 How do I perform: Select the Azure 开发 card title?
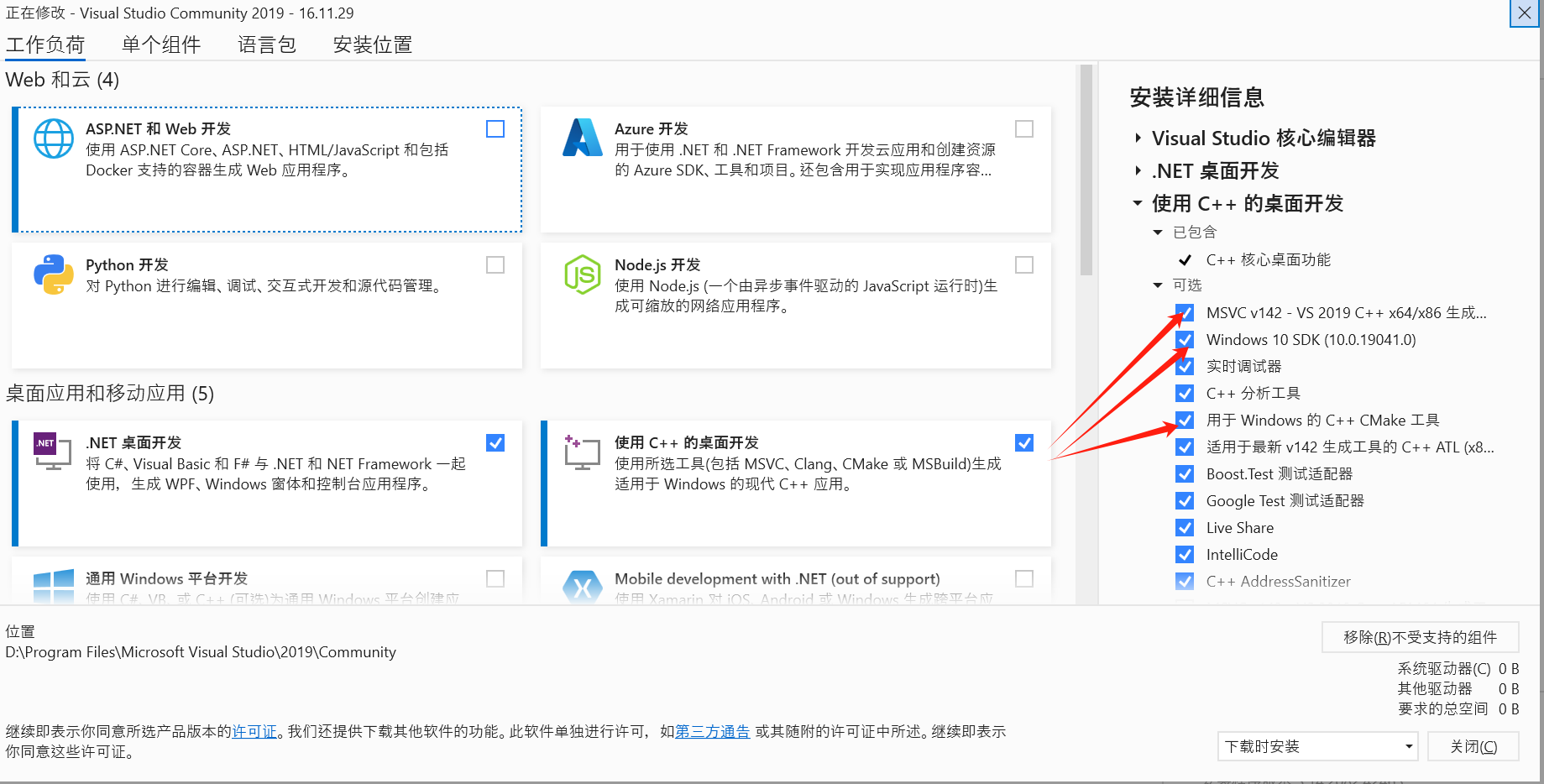(x=652, y=128)
